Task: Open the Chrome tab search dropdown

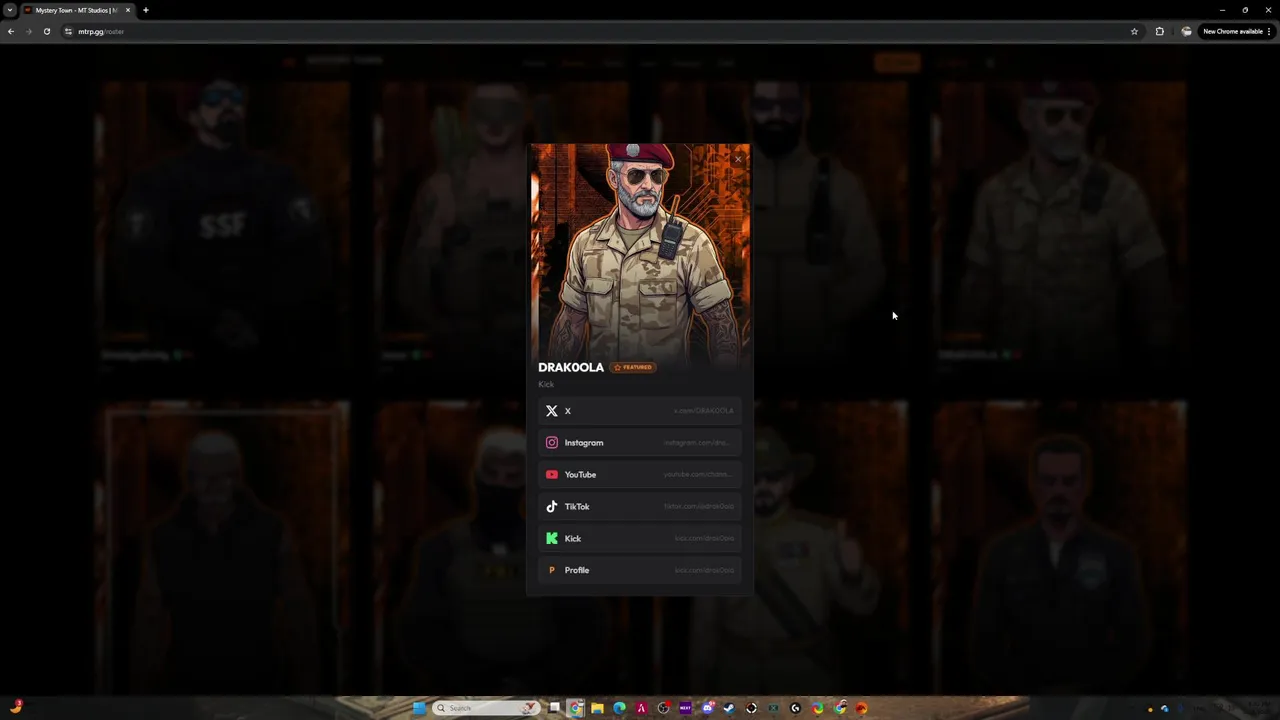Action: pyautogui.click(x=10, y=10)
